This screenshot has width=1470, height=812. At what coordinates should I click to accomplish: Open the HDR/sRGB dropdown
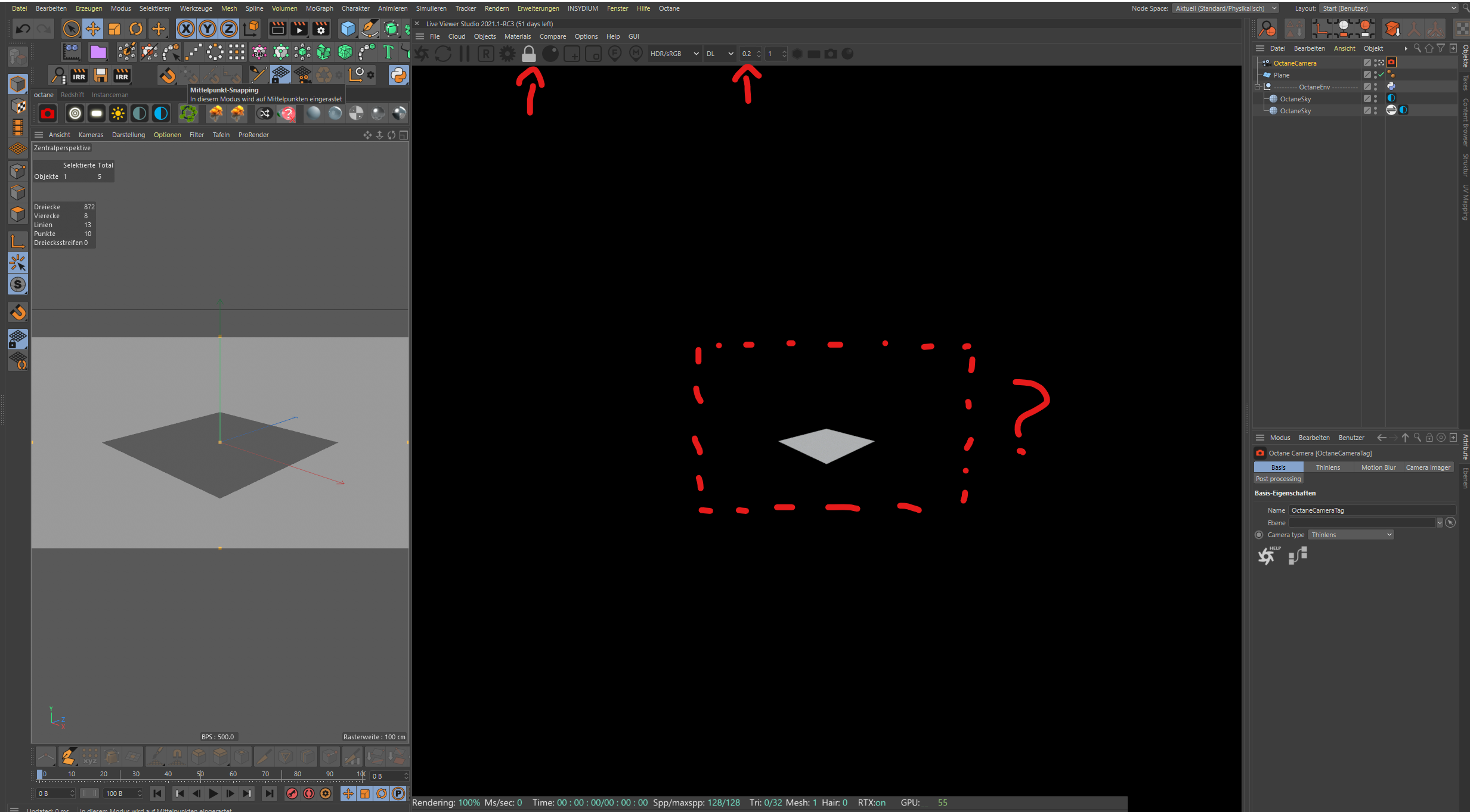pyautogui.click(x=674, y=54)
